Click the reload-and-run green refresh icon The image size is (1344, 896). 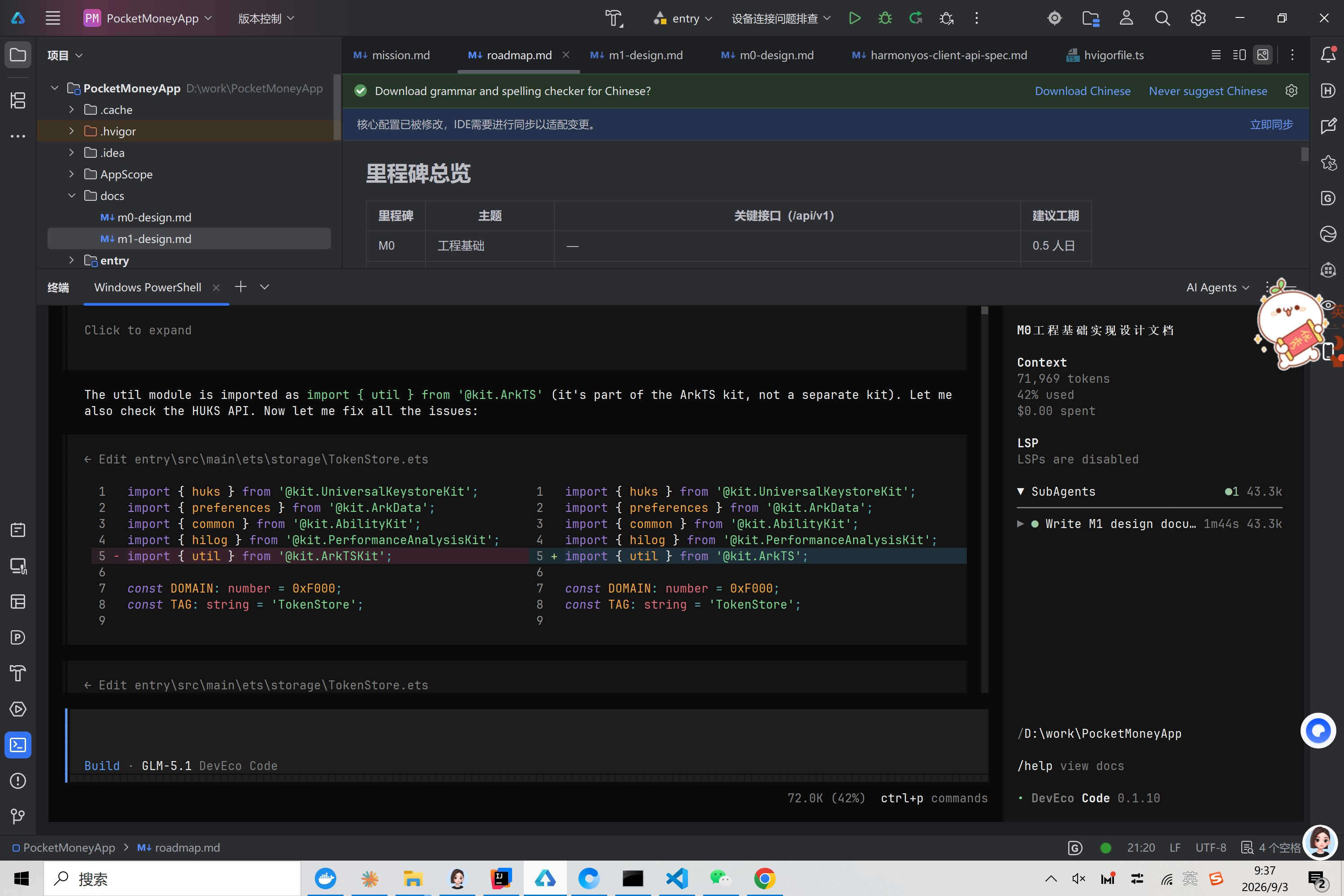[916, 18]
